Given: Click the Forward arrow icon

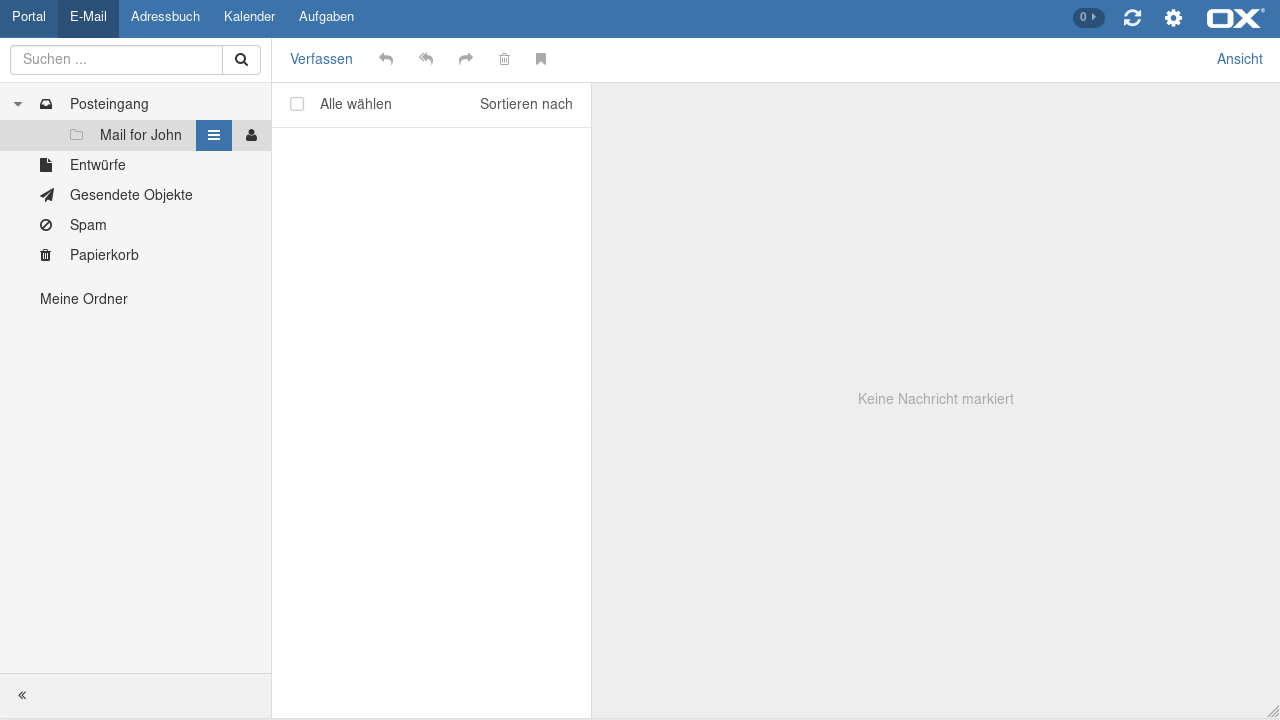Looking at the screenshot, I should point(466,60).
